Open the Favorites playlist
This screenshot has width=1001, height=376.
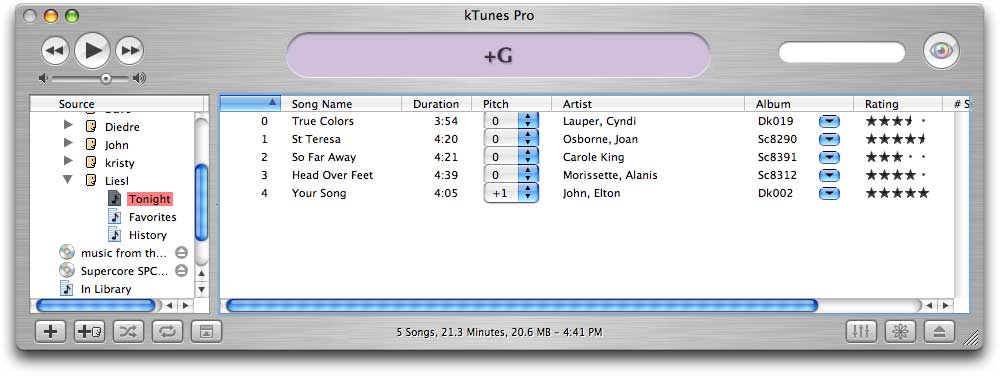pos(153,217)
